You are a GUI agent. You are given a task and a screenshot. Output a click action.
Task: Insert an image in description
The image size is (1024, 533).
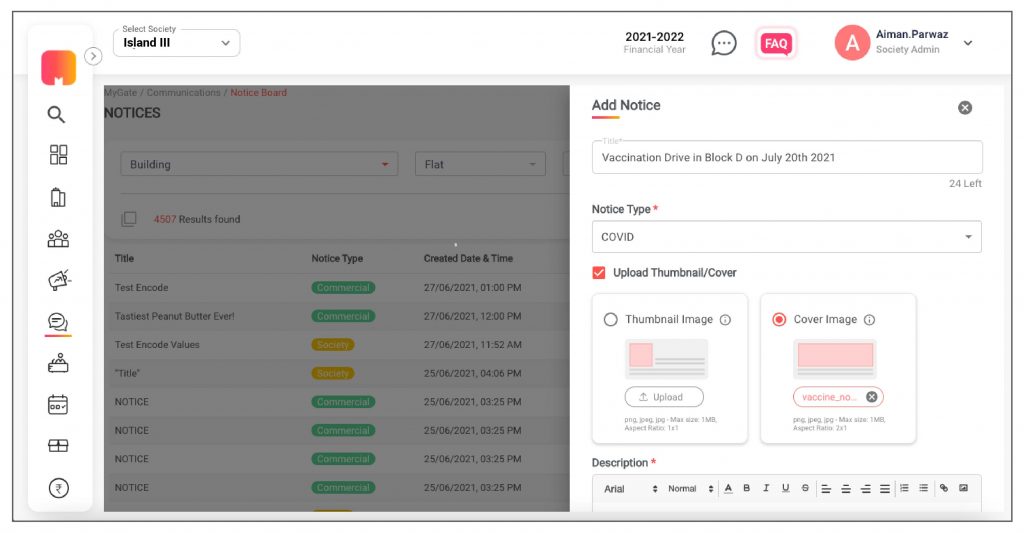(963, 489)
